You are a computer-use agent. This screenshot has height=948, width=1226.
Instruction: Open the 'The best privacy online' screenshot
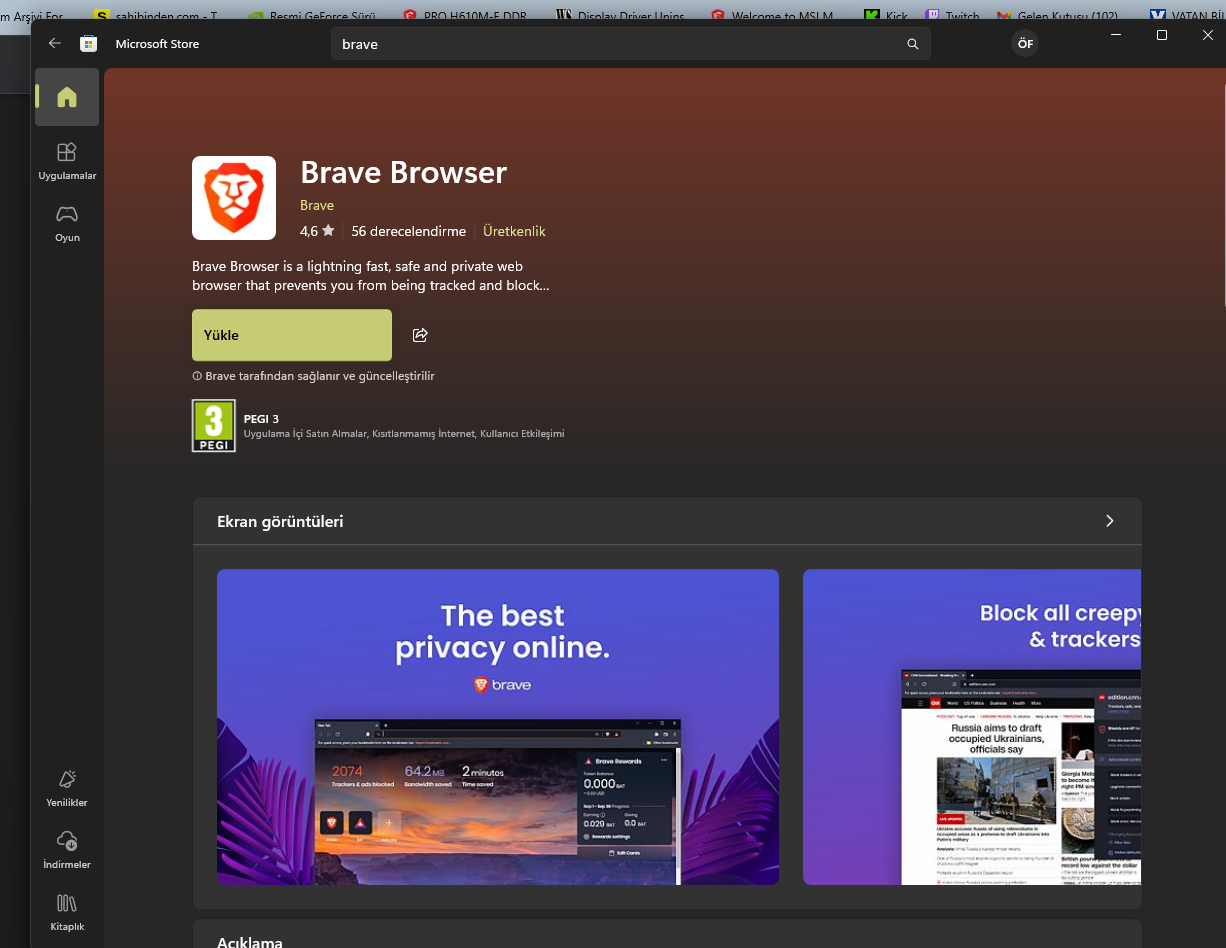498,727
